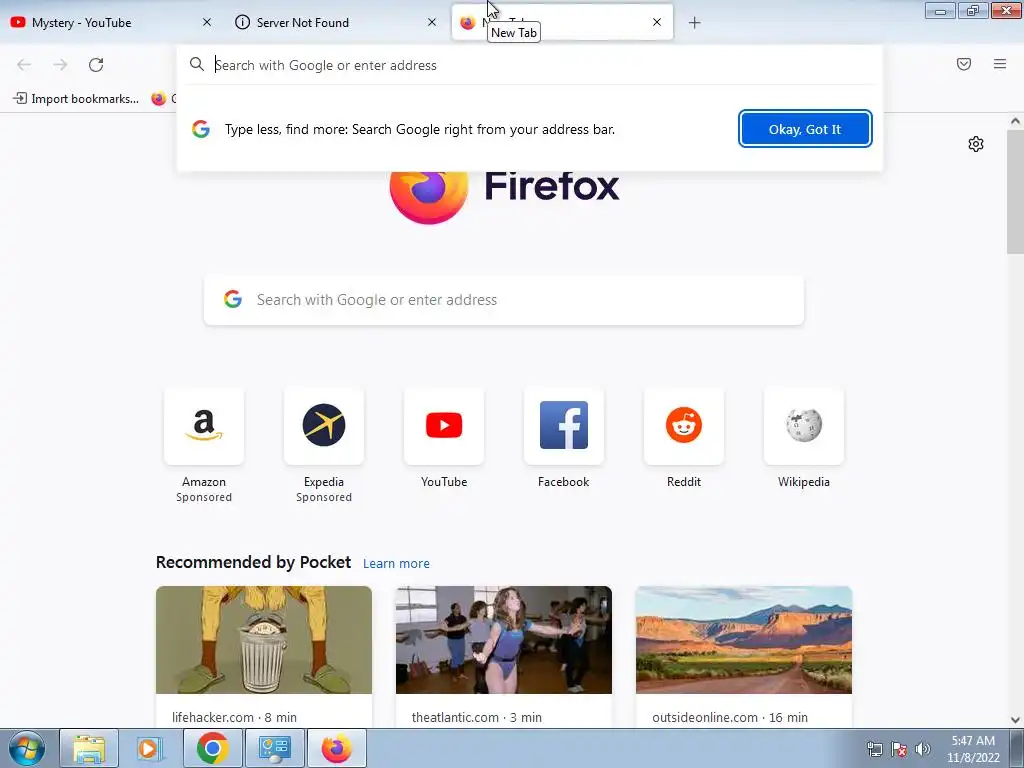Viewport: 1024px width, 768px height.
Task: Open the control panel taskbar item
Action: click(x=274, y=748)
